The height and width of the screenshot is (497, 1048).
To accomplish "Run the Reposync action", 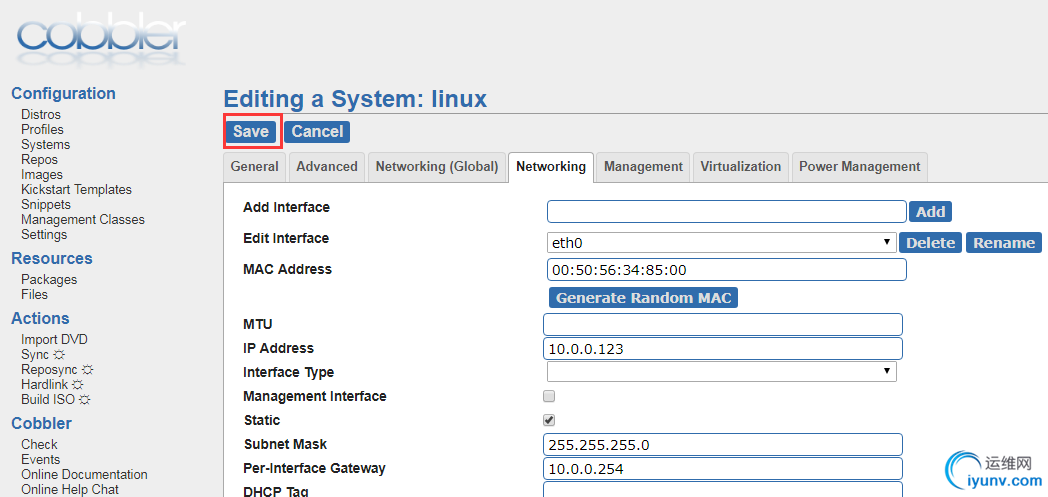I will [x=57, y=369].
